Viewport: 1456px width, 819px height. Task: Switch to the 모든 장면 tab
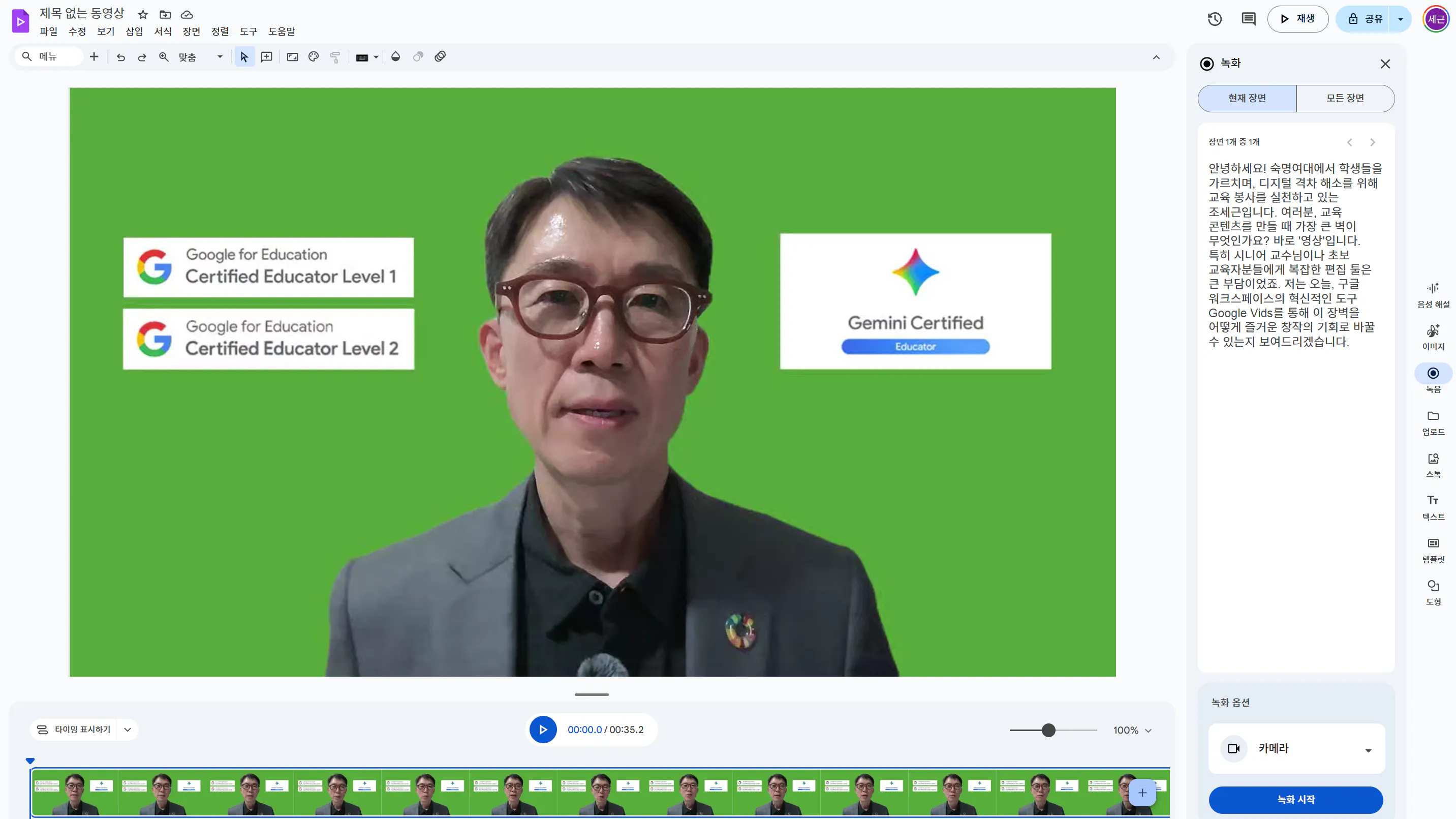click(1345, 98)
